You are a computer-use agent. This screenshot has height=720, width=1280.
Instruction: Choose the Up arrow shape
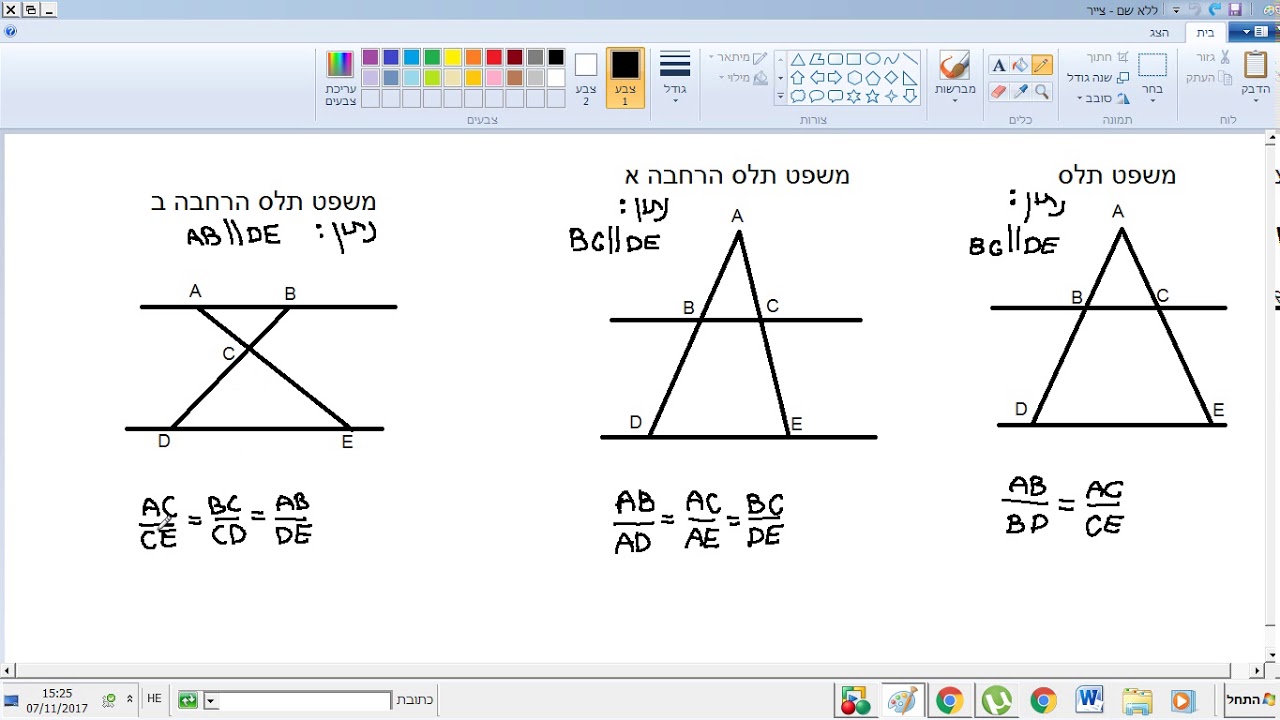pos(798,77)
